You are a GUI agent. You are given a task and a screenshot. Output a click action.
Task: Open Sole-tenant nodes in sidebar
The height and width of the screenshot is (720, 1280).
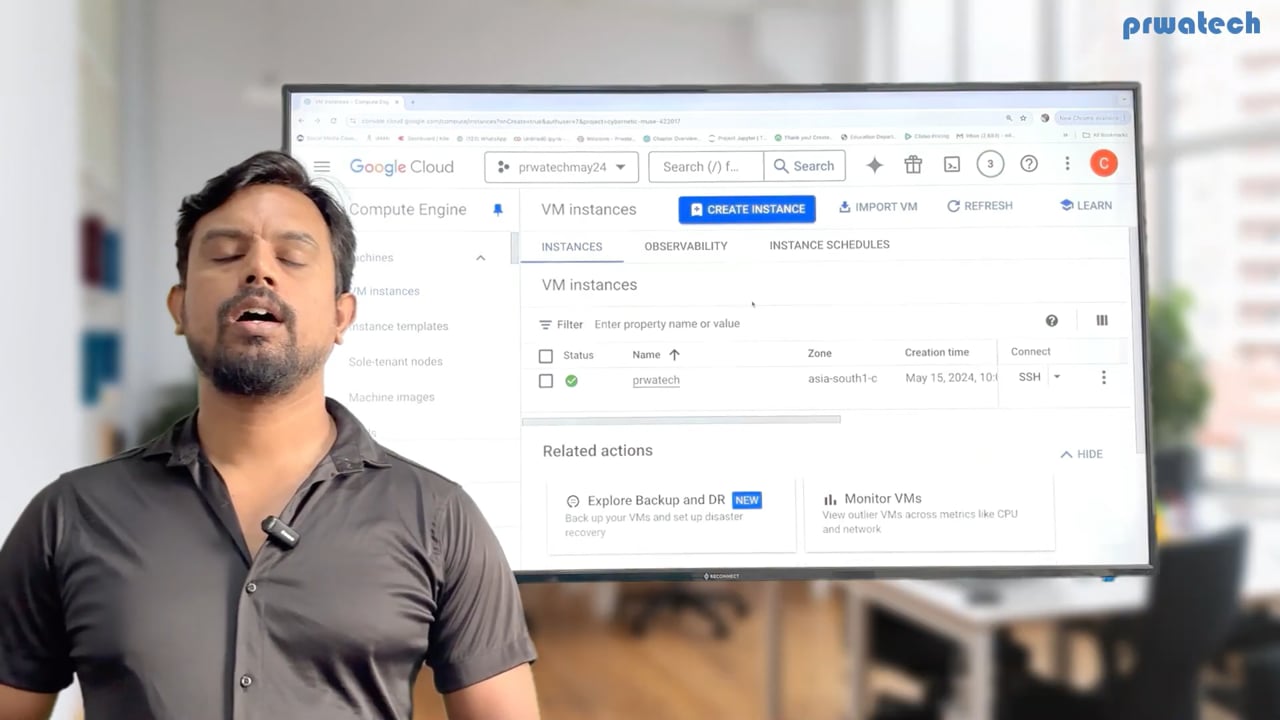[x=395, y=362]
